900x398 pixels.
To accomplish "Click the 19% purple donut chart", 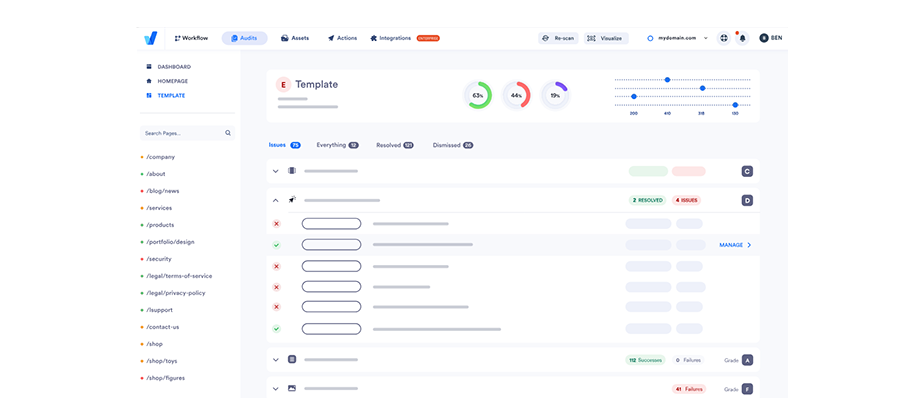I will point(555,95).
